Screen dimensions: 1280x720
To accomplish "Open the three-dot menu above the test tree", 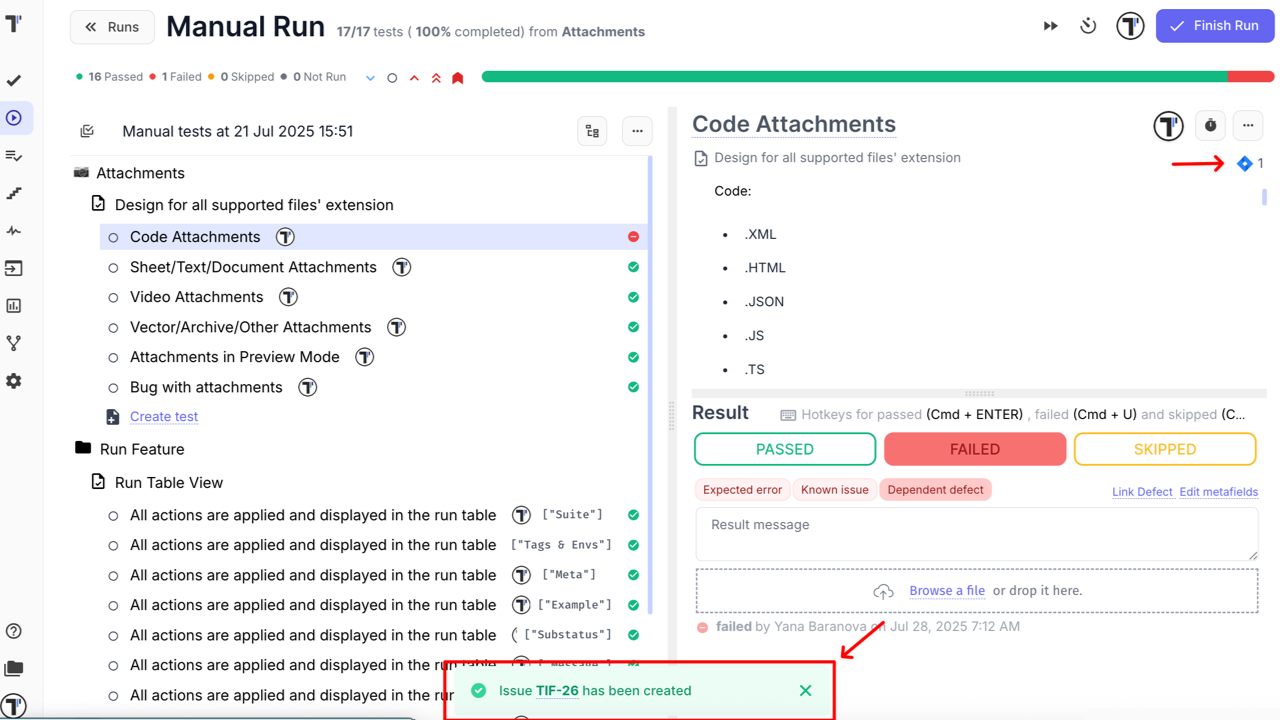I will [x=637, y=131].
